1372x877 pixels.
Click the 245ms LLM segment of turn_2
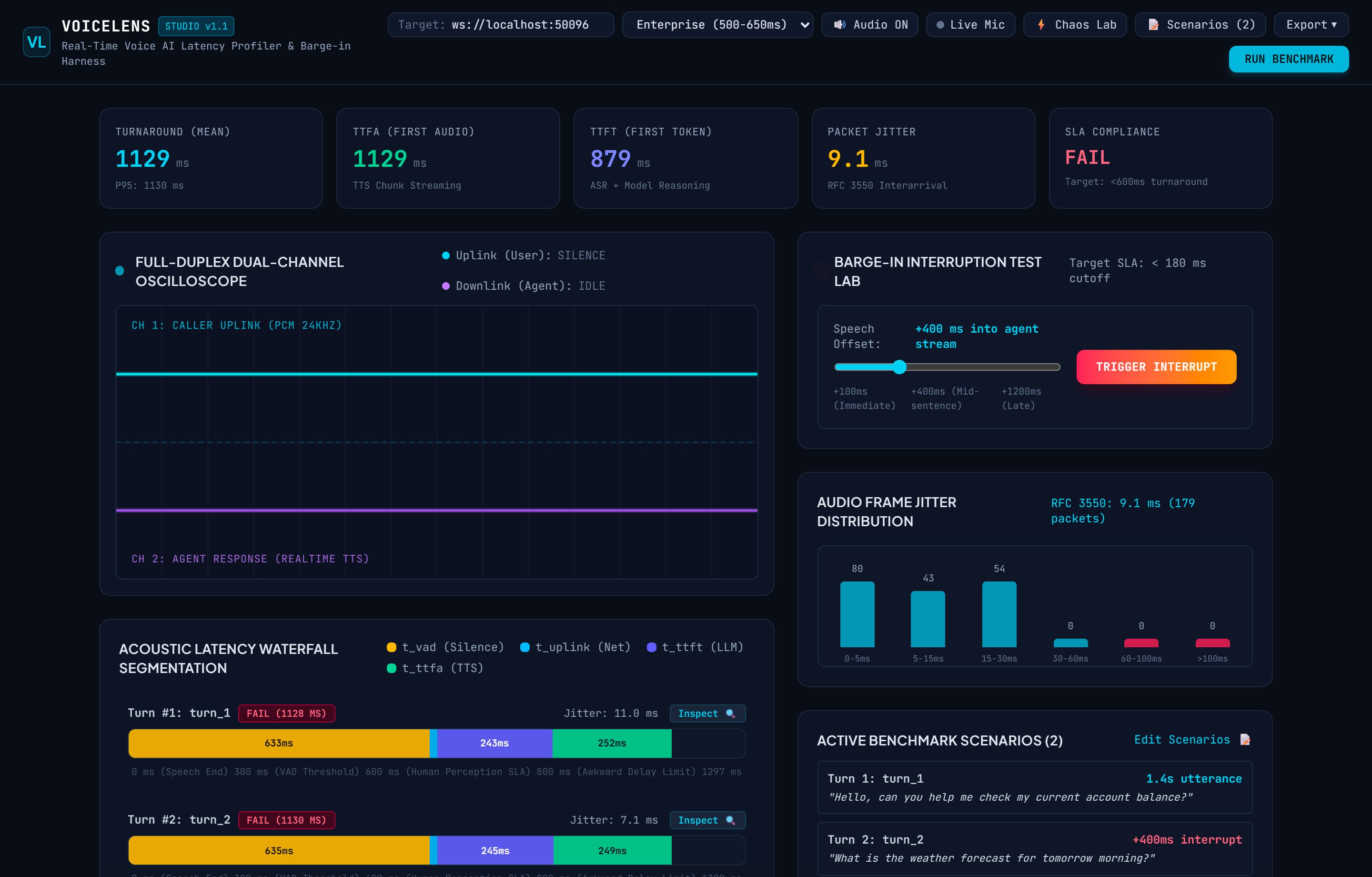494,850
